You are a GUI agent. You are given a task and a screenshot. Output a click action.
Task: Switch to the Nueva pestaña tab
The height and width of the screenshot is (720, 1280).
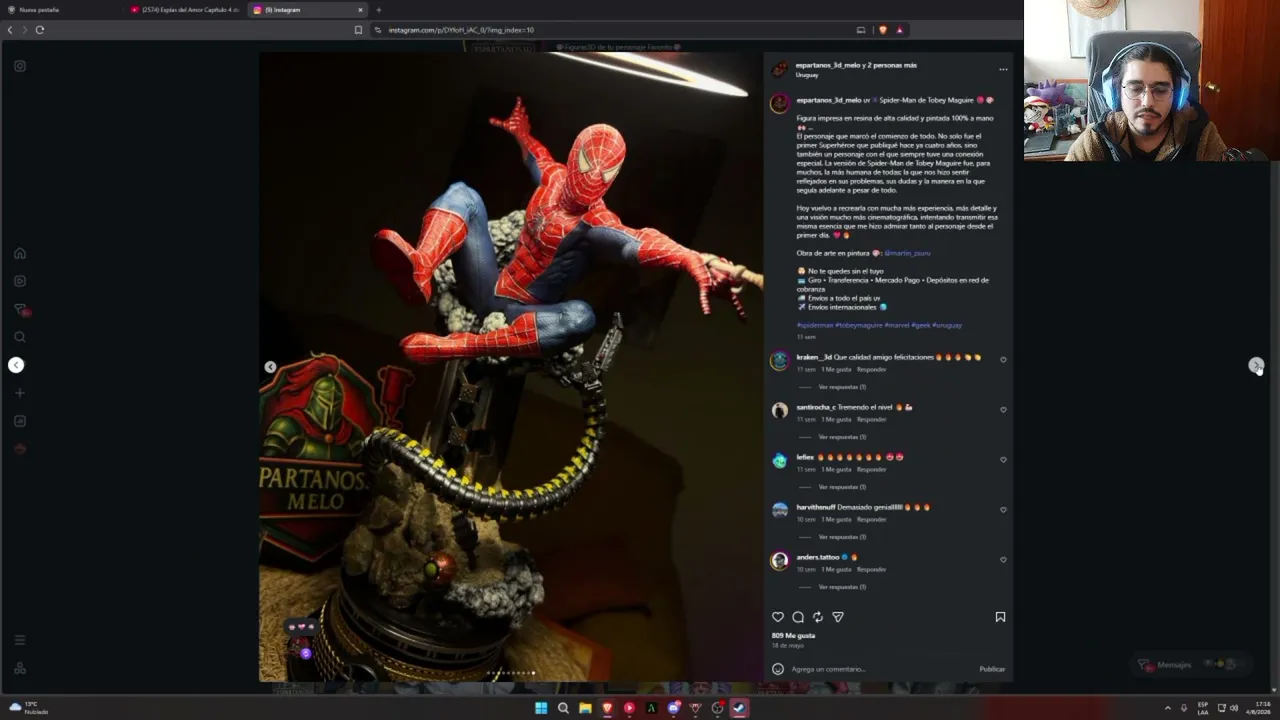60,10
